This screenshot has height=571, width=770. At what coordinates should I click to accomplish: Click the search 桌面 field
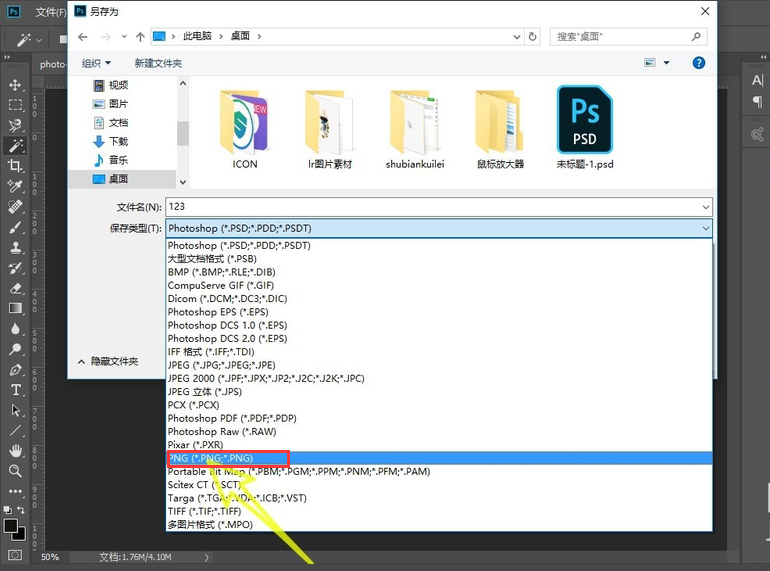(629, 36)
